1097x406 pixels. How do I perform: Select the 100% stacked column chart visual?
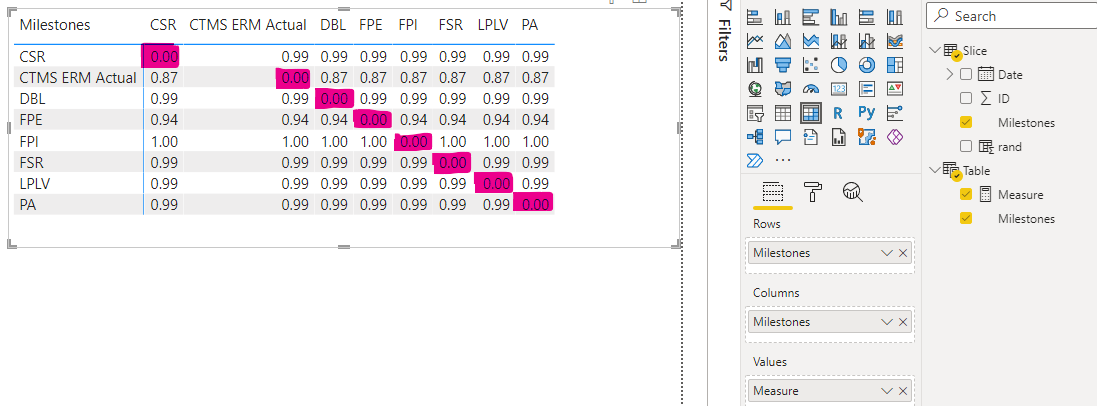[895, 17]
